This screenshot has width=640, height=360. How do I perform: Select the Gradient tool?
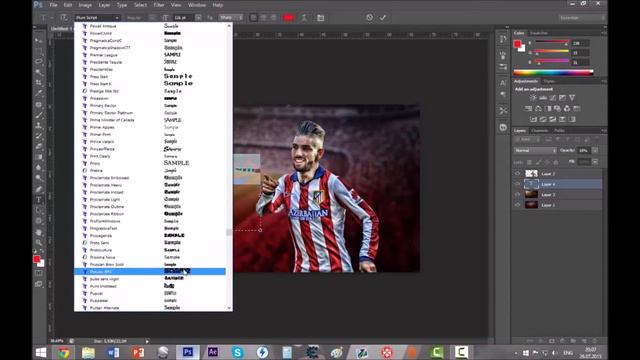[39, 157]
